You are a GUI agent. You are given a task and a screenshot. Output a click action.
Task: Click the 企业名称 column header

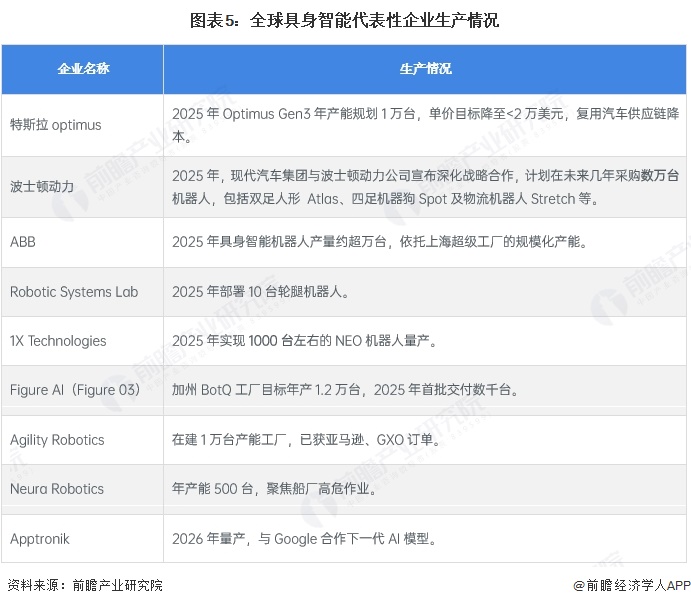click(82, 69)
